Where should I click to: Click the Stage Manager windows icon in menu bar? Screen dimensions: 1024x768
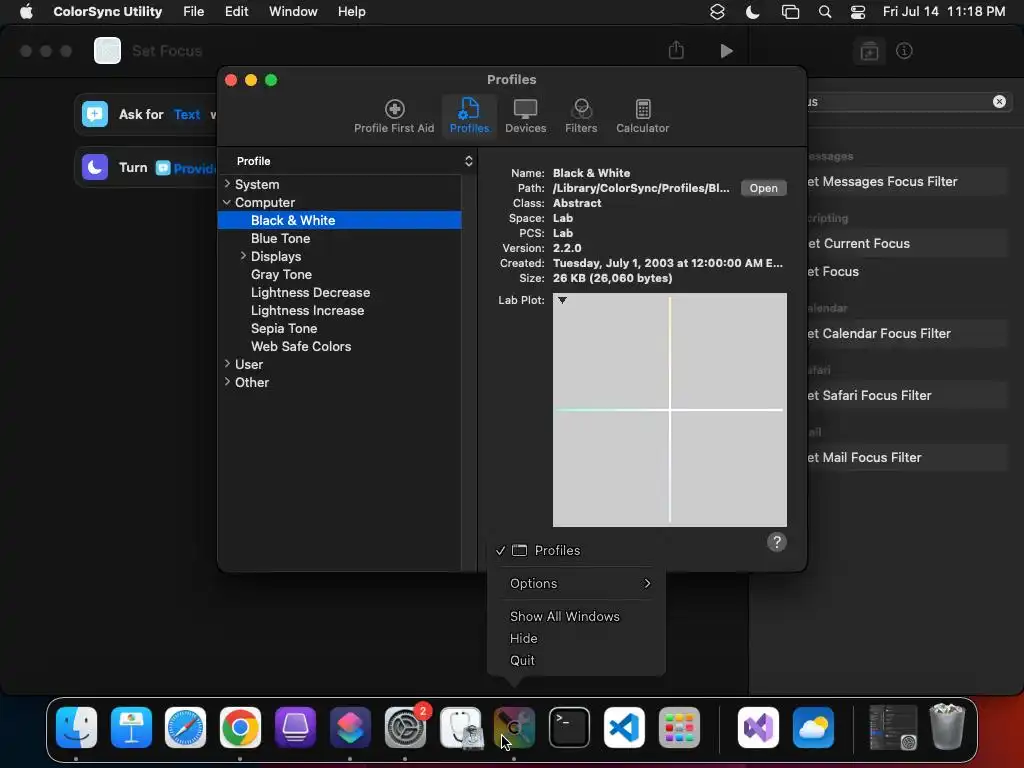(790, 12)
